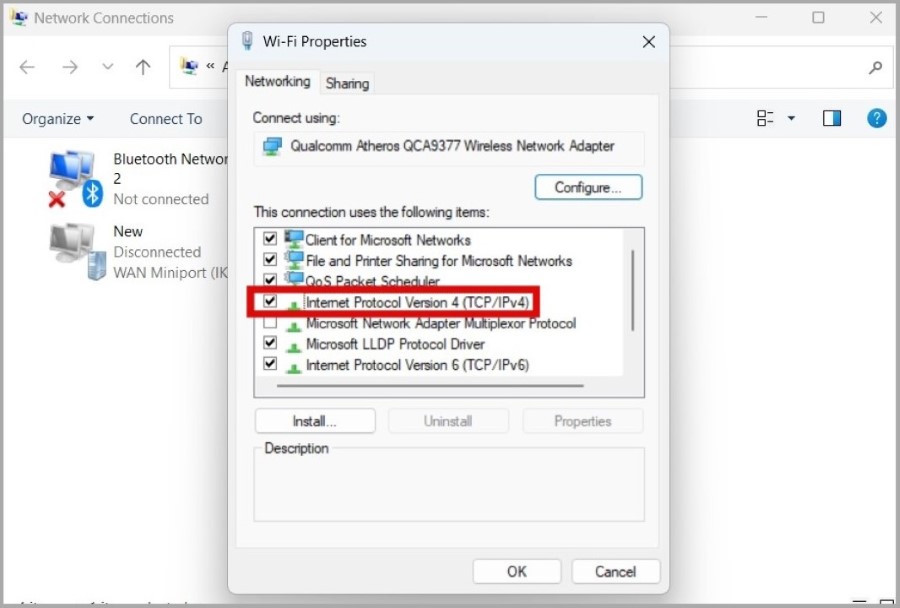Open the Organize menu in Network Connections

pyautogui.click(x=57, y=119)
